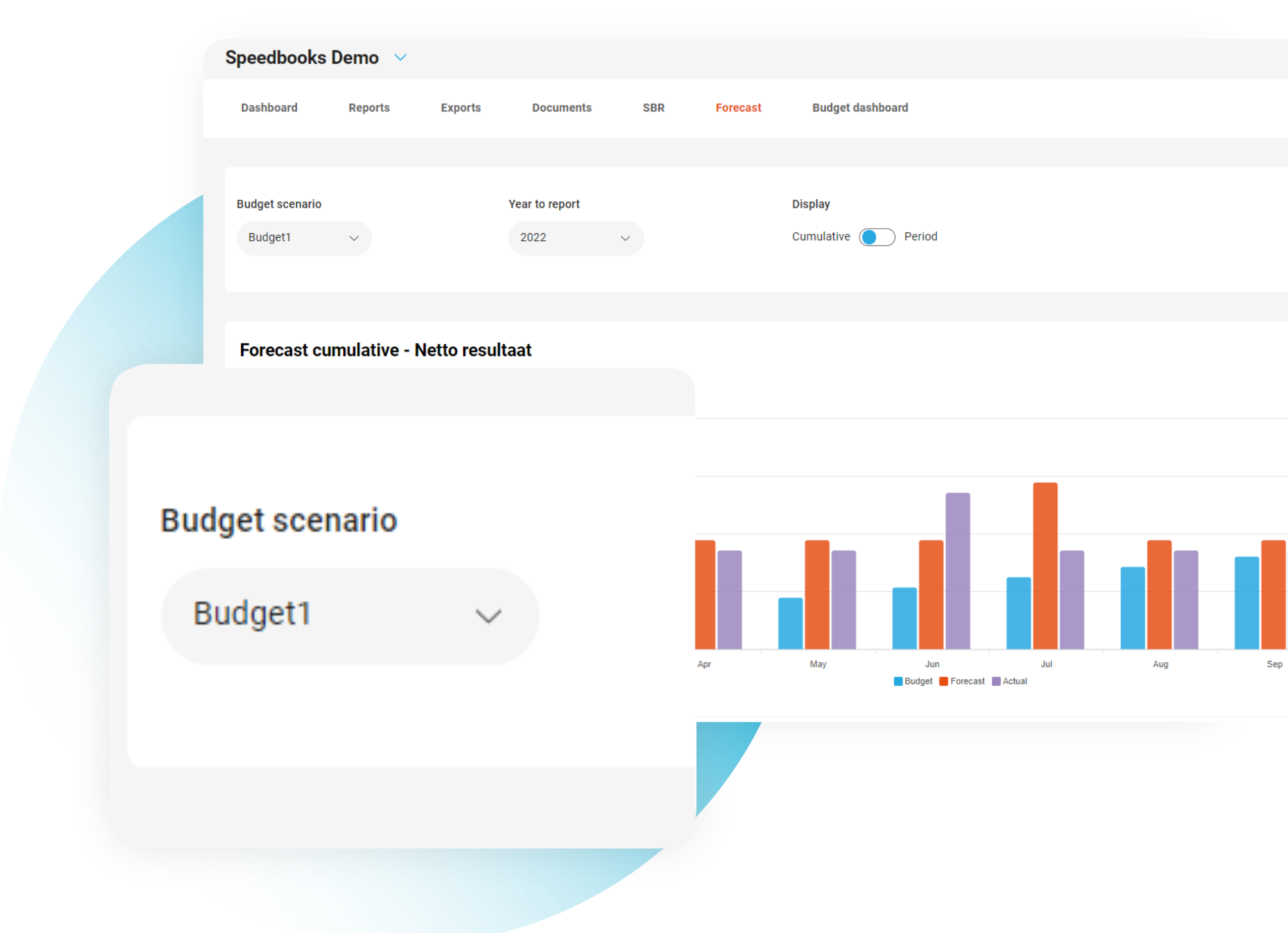Switch display from Cumulative to Period
Viewport: 1288px width, 933px height.
pos(876,237)
